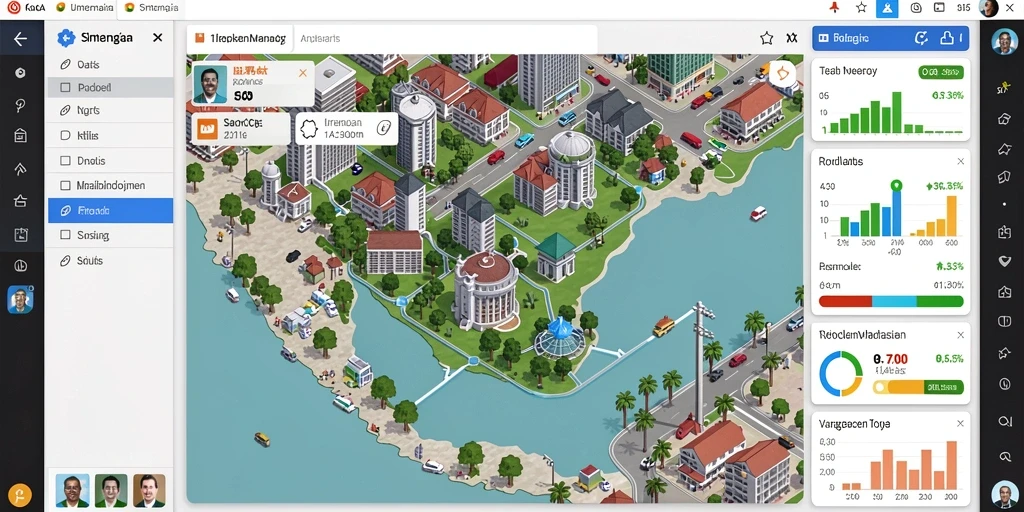1024x512 pixels.
Task: Click the avatar in the left dark sidebar
Action: point(20,300)
